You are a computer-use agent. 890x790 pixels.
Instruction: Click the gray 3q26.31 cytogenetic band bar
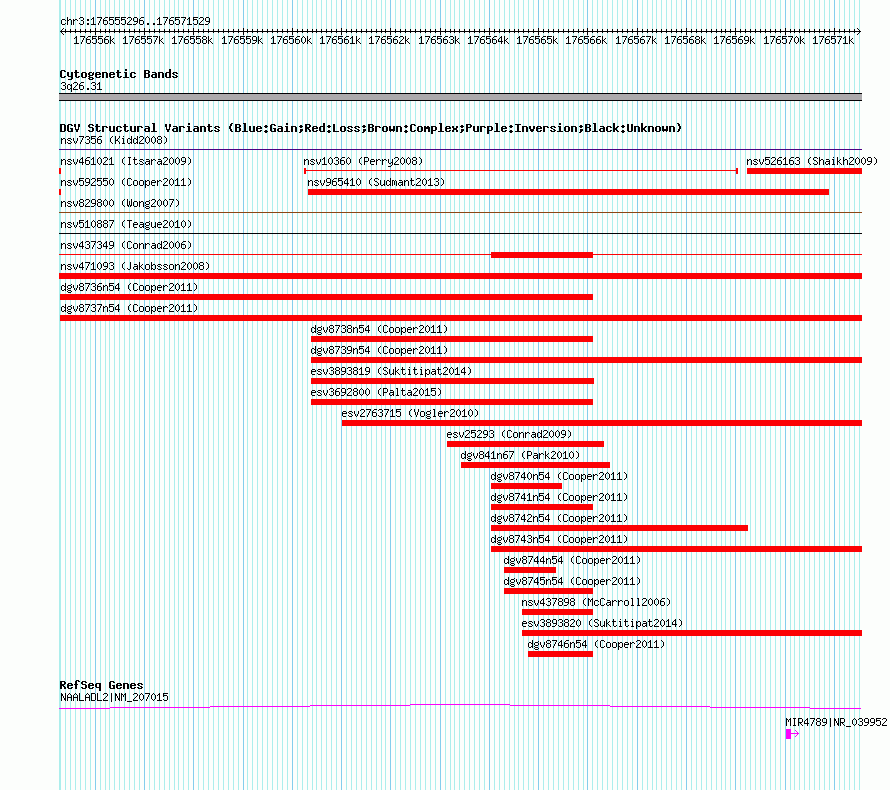click(x=460, y=97)
